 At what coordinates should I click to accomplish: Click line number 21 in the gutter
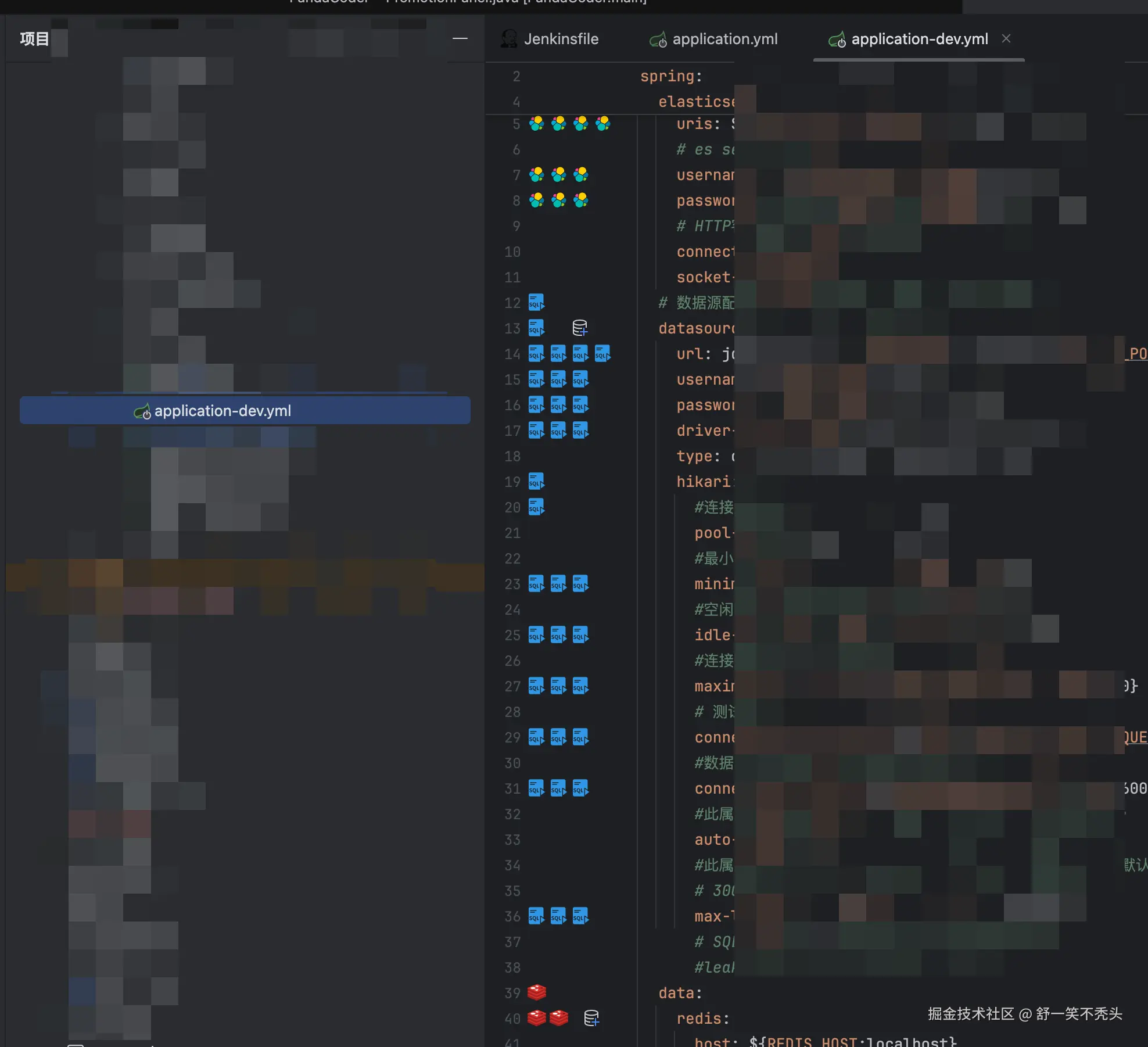pos(512,533)
